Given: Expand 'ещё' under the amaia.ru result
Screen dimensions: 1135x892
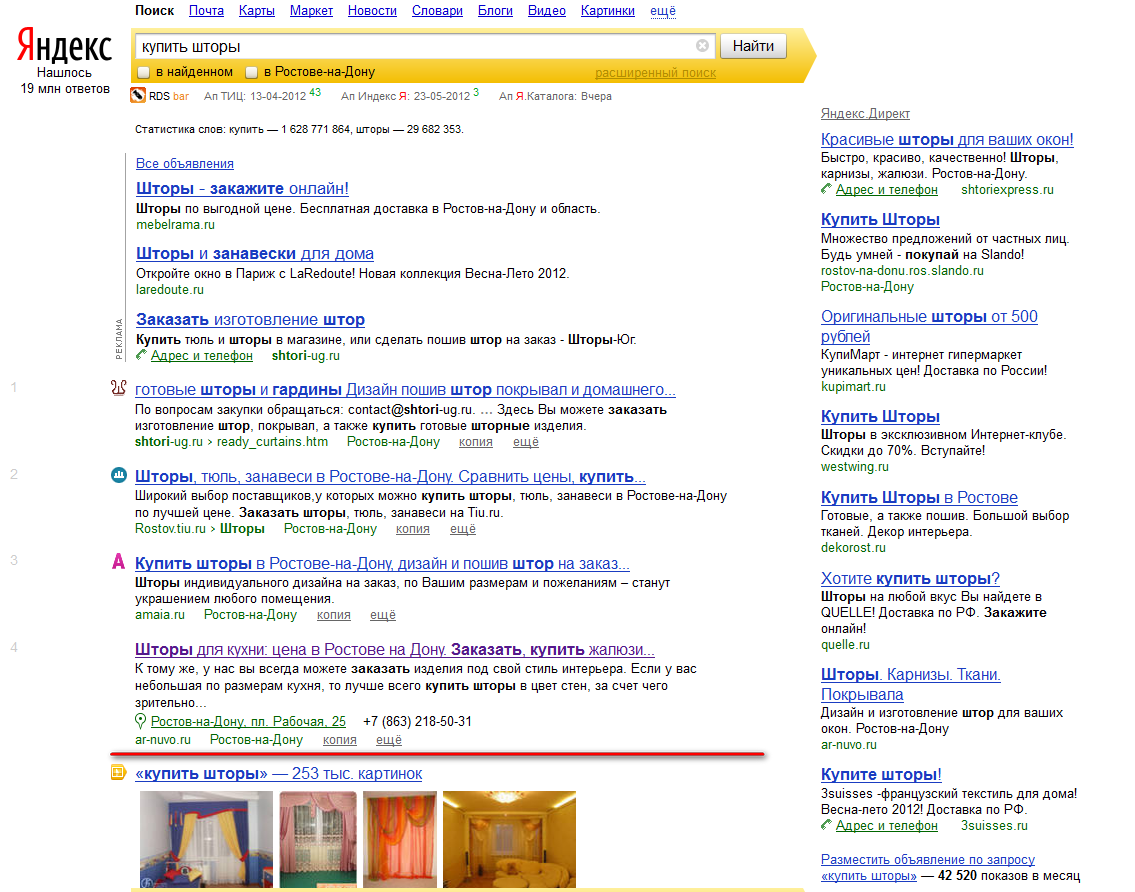Looking at the screenshot, I should (x=383, y=615).
